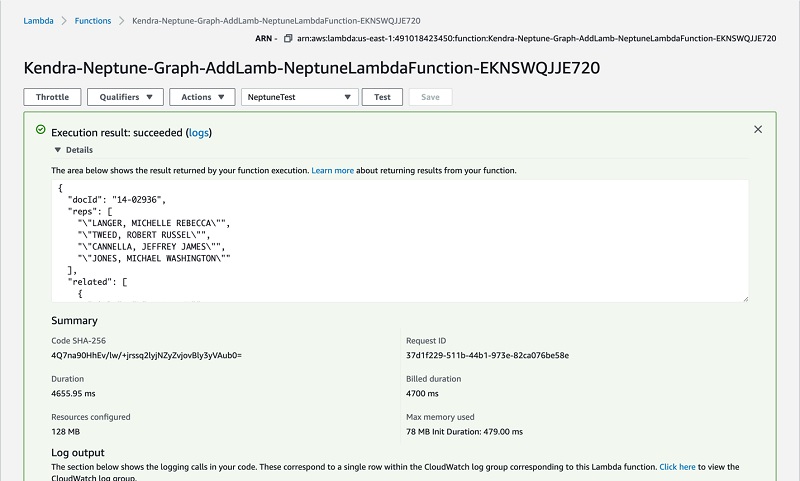
Task: Run the Test button
Action: (382, 97)
